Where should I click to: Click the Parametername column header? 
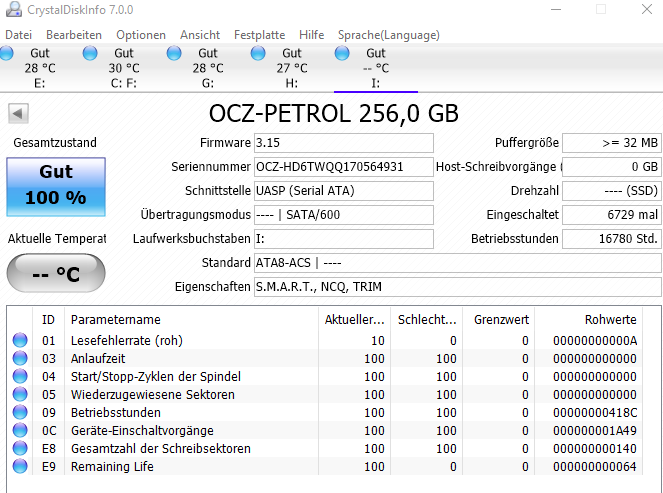191,320
